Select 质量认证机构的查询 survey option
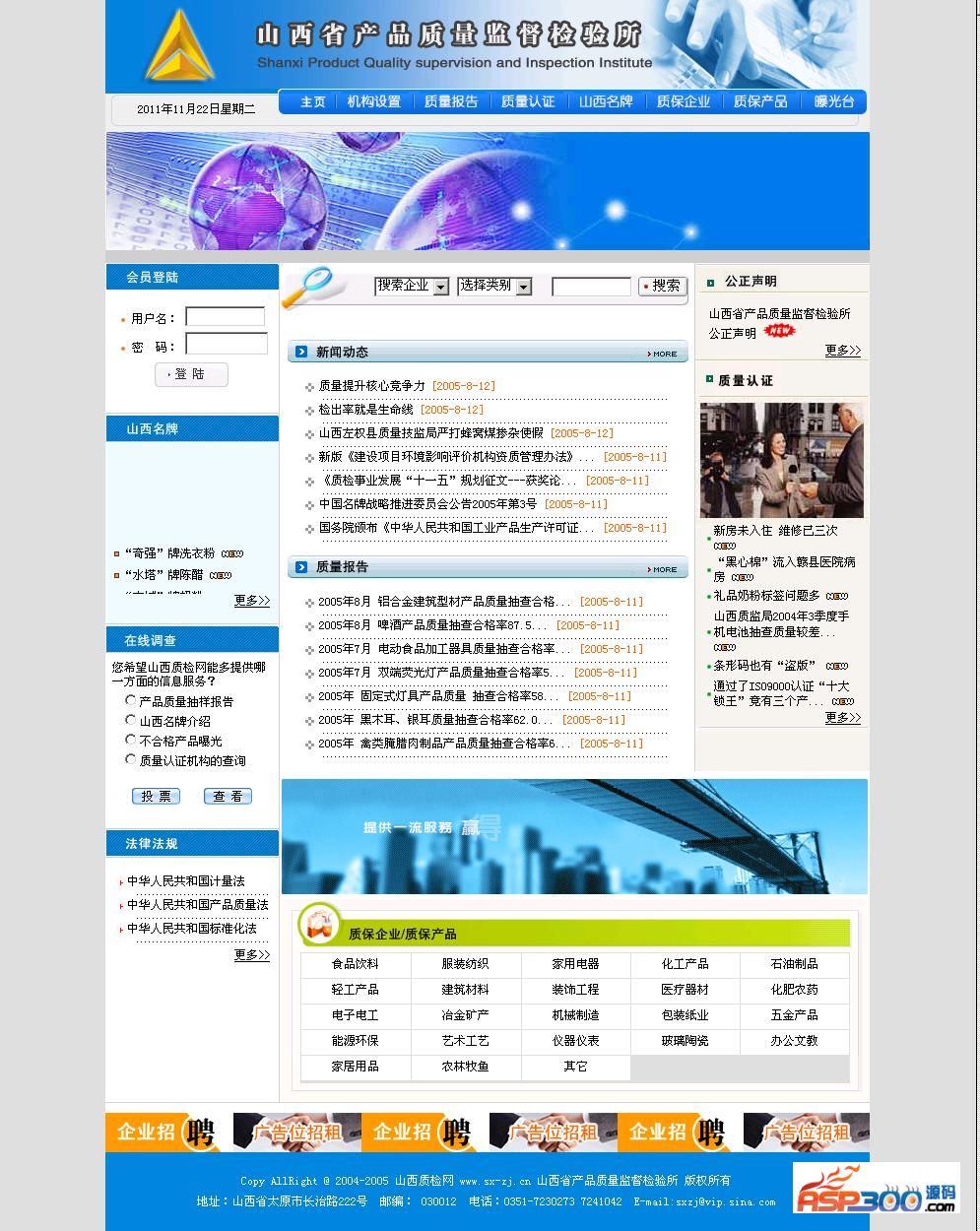Screen dimensions: 980x1231 [130, 759]
